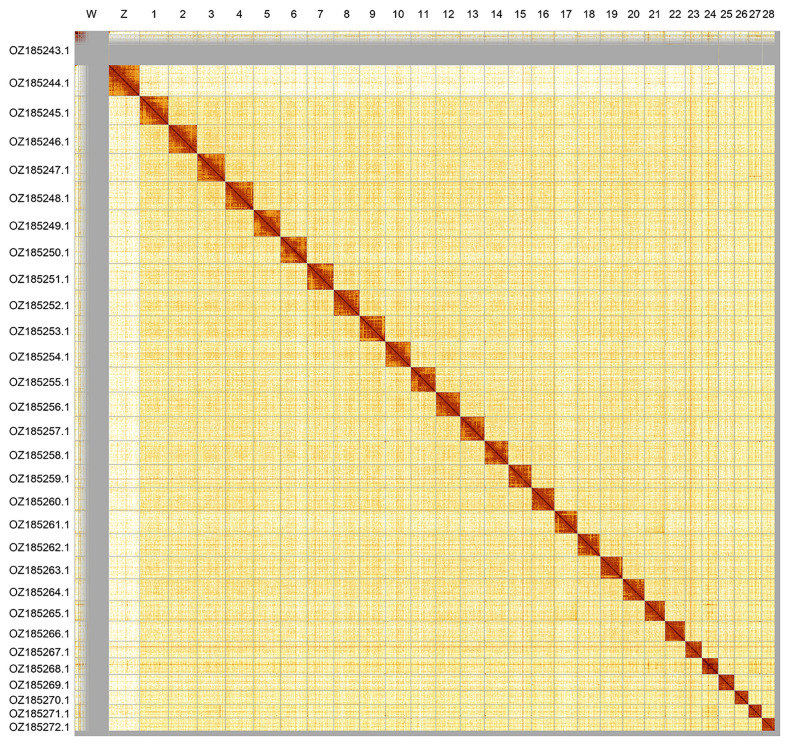
Task: Click the OZ185249.1 row label
Action: pos(38,226)
